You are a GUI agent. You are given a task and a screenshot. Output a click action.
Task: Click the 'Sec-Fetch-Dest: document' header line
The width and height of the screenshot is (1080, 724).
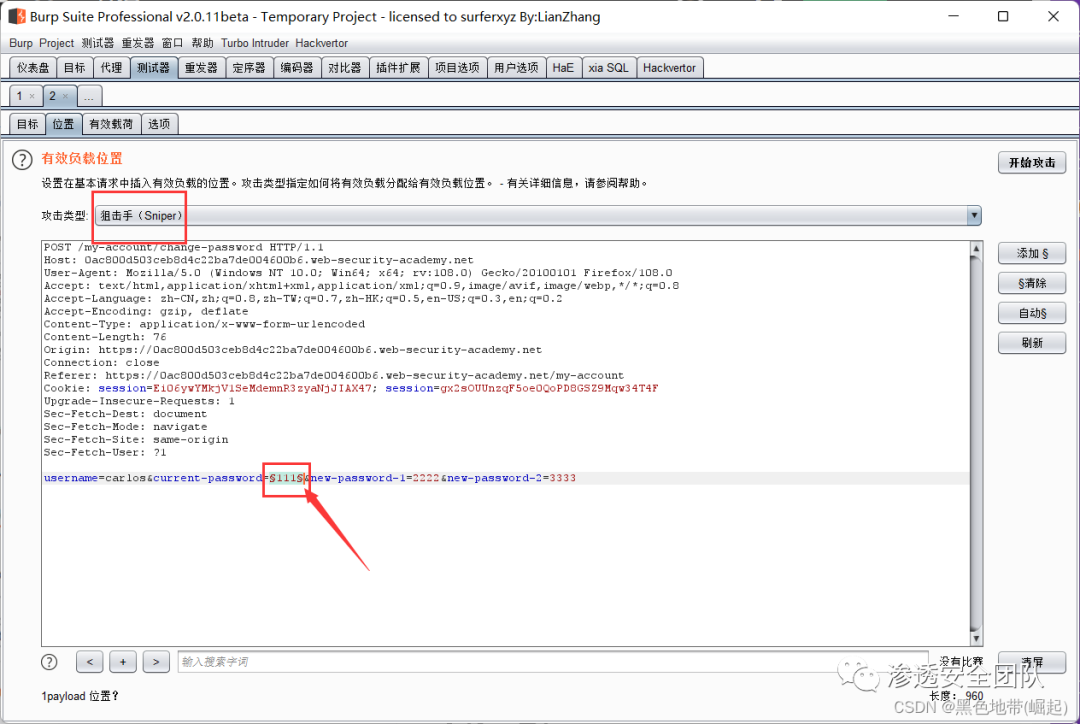125,414
